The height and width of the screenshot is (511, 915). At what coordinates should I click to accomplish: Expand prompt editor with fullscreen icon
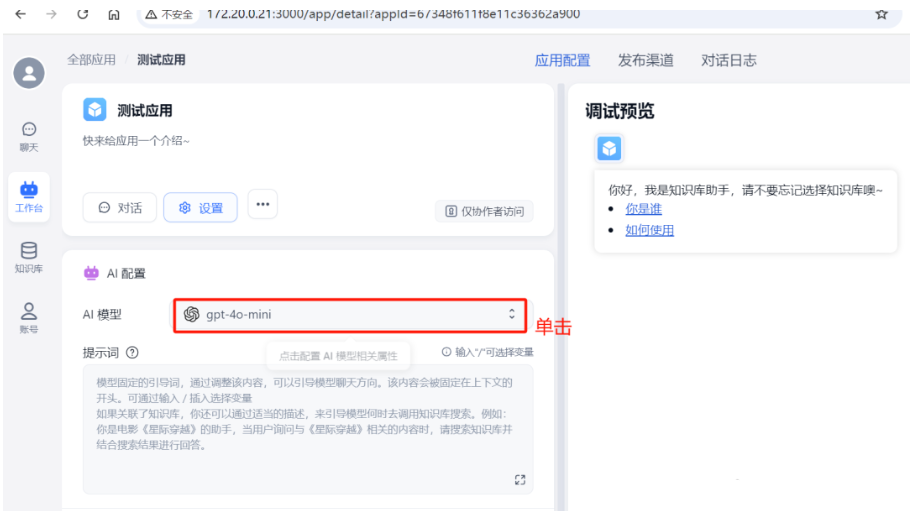coord(520,480)
